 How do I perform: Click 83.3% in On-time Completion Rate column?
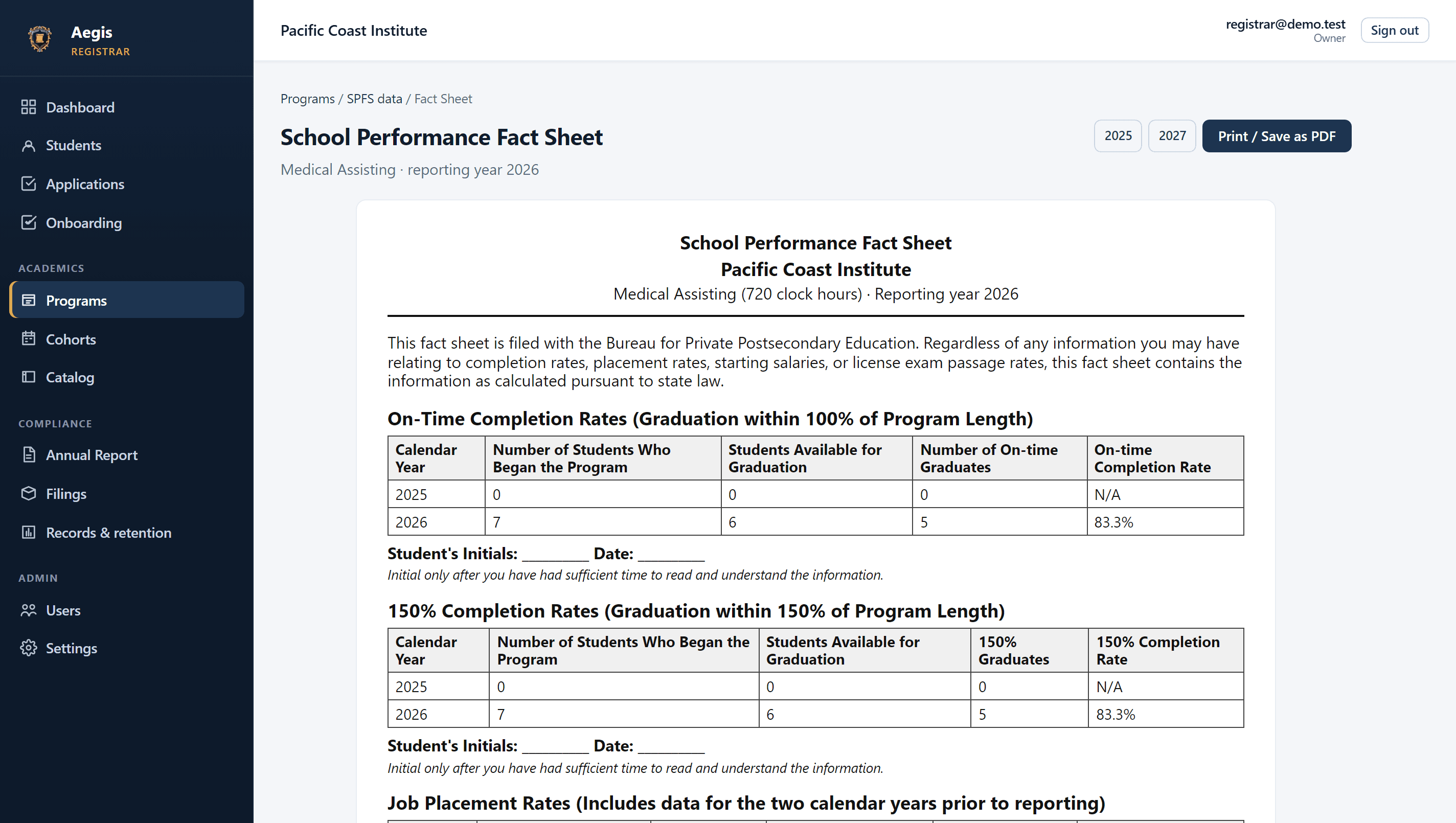tap(1113, 522)
